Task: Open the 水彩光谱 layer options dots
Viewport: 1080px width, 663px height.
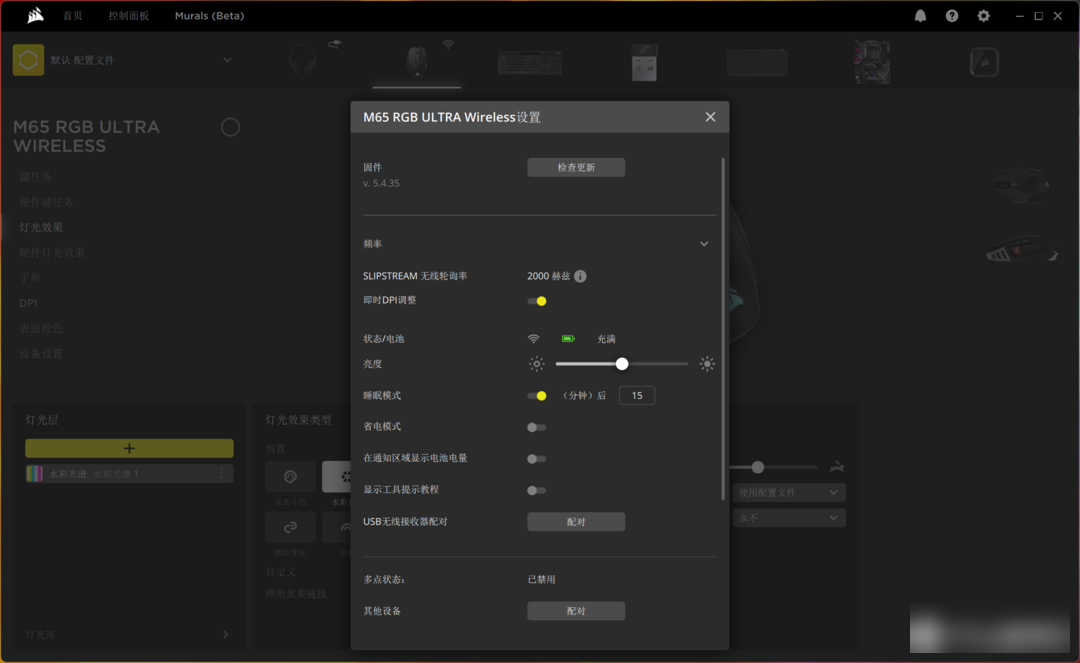Action: pyautogui.click(x=221, y=474)
